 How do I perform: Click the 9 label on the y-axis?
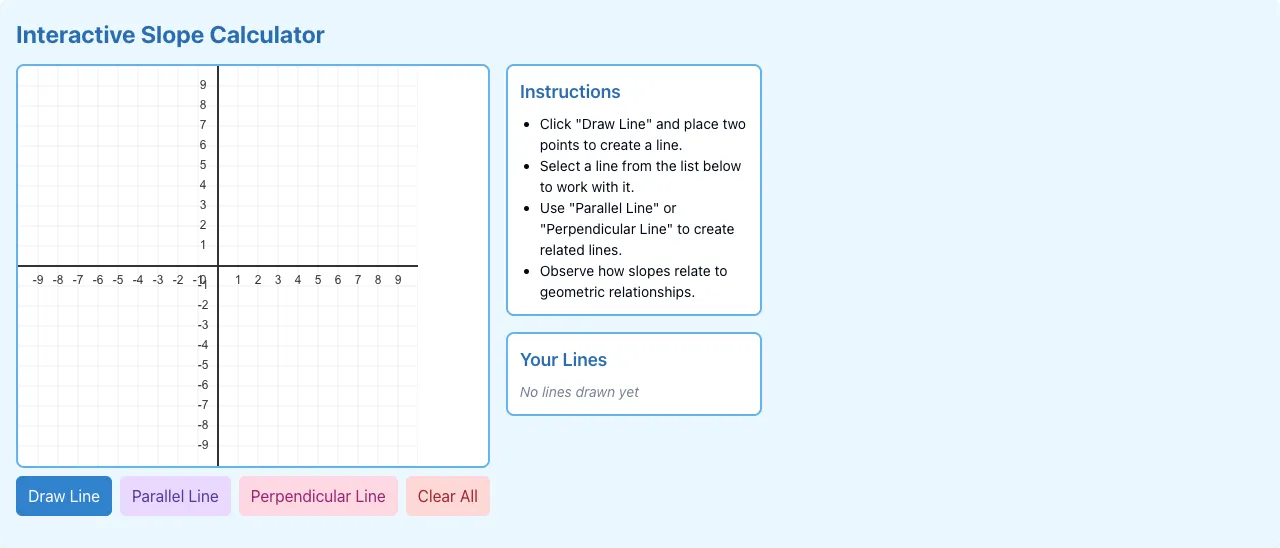tap(203, 85)
